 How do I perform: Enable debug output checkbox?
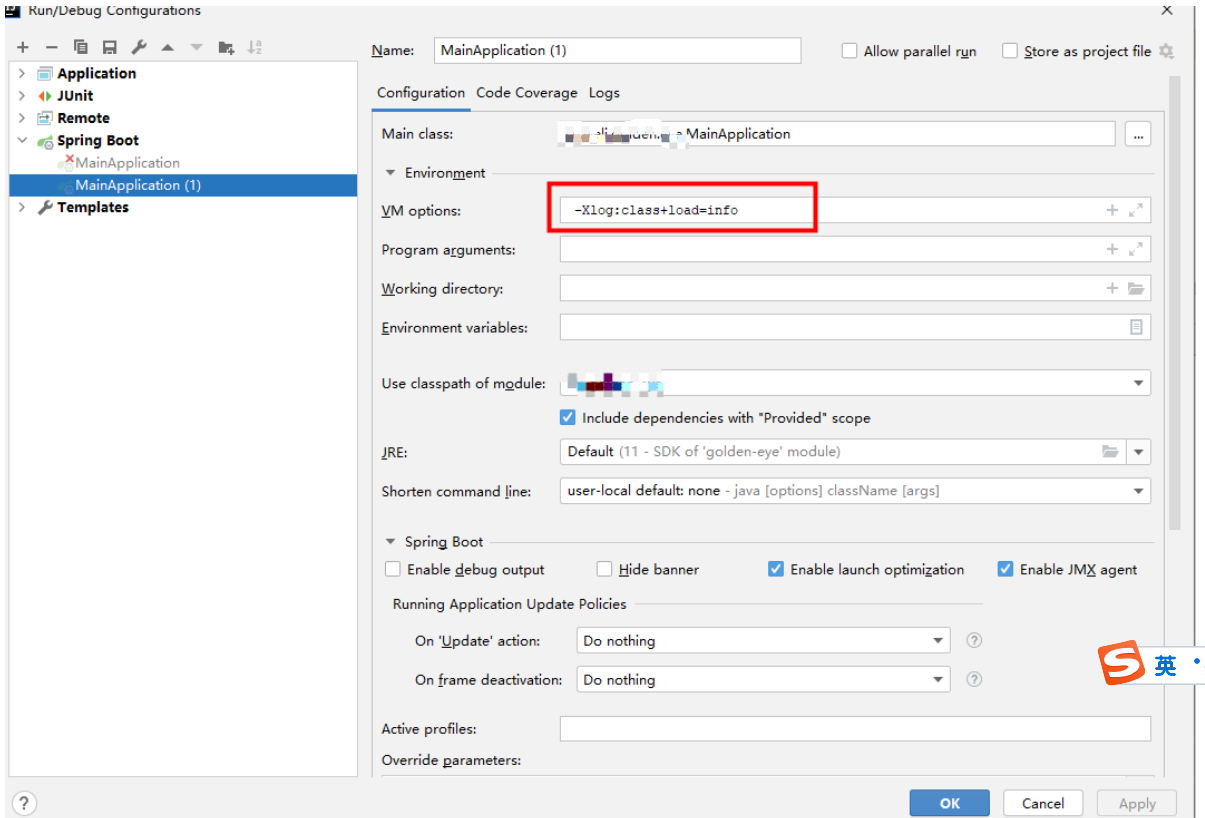tap(393, 569)
